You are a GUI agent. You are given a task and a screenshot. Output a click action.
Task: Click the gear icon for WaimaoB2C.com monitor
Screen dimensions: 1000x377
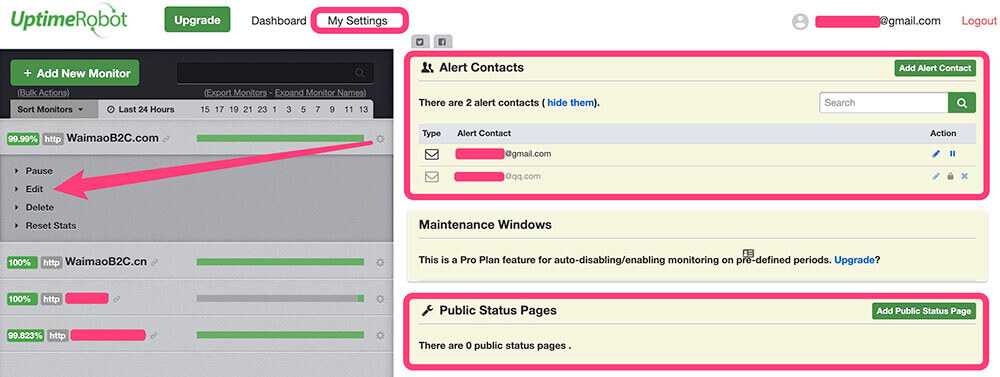380,138
